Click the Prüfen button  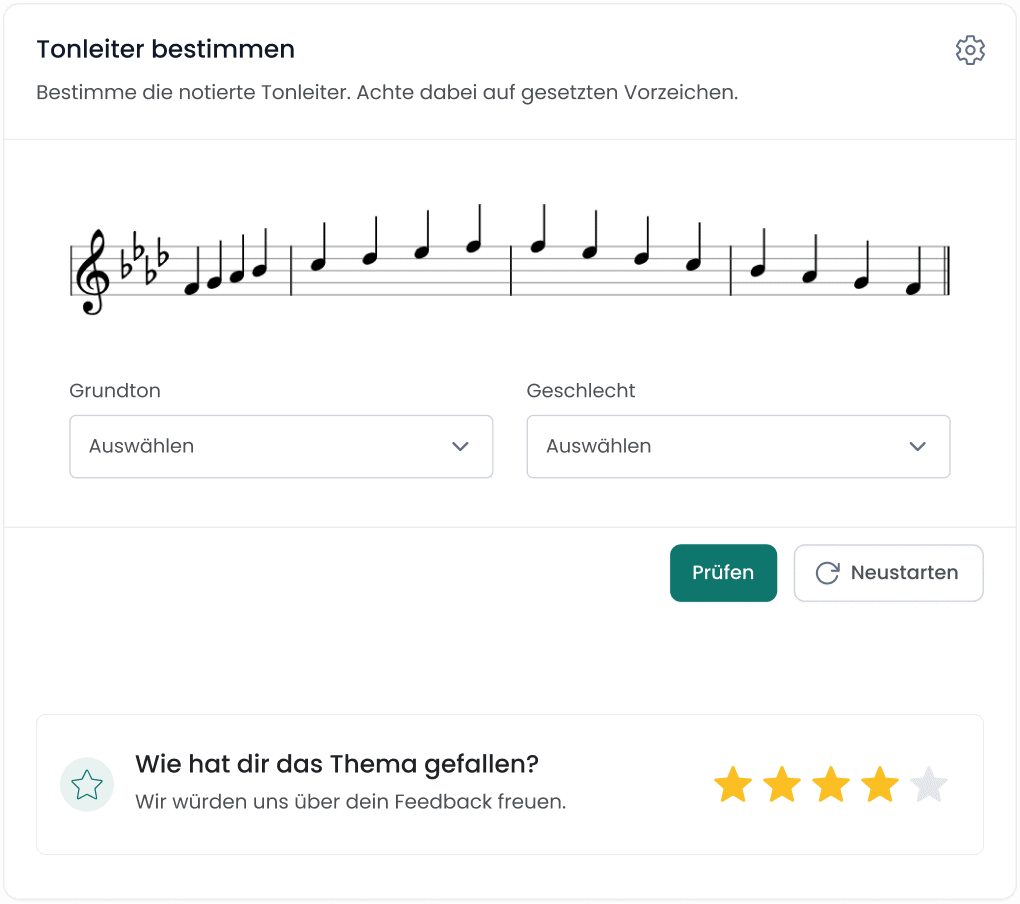pyautogui.click(x=723, y=572)
